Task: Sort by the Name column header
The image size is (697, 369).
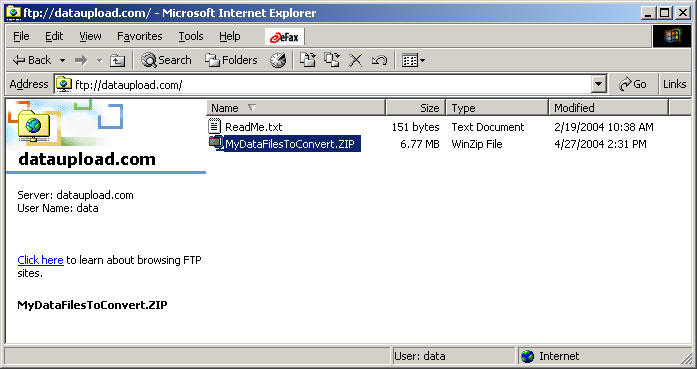Action: (x=296, y=108)
